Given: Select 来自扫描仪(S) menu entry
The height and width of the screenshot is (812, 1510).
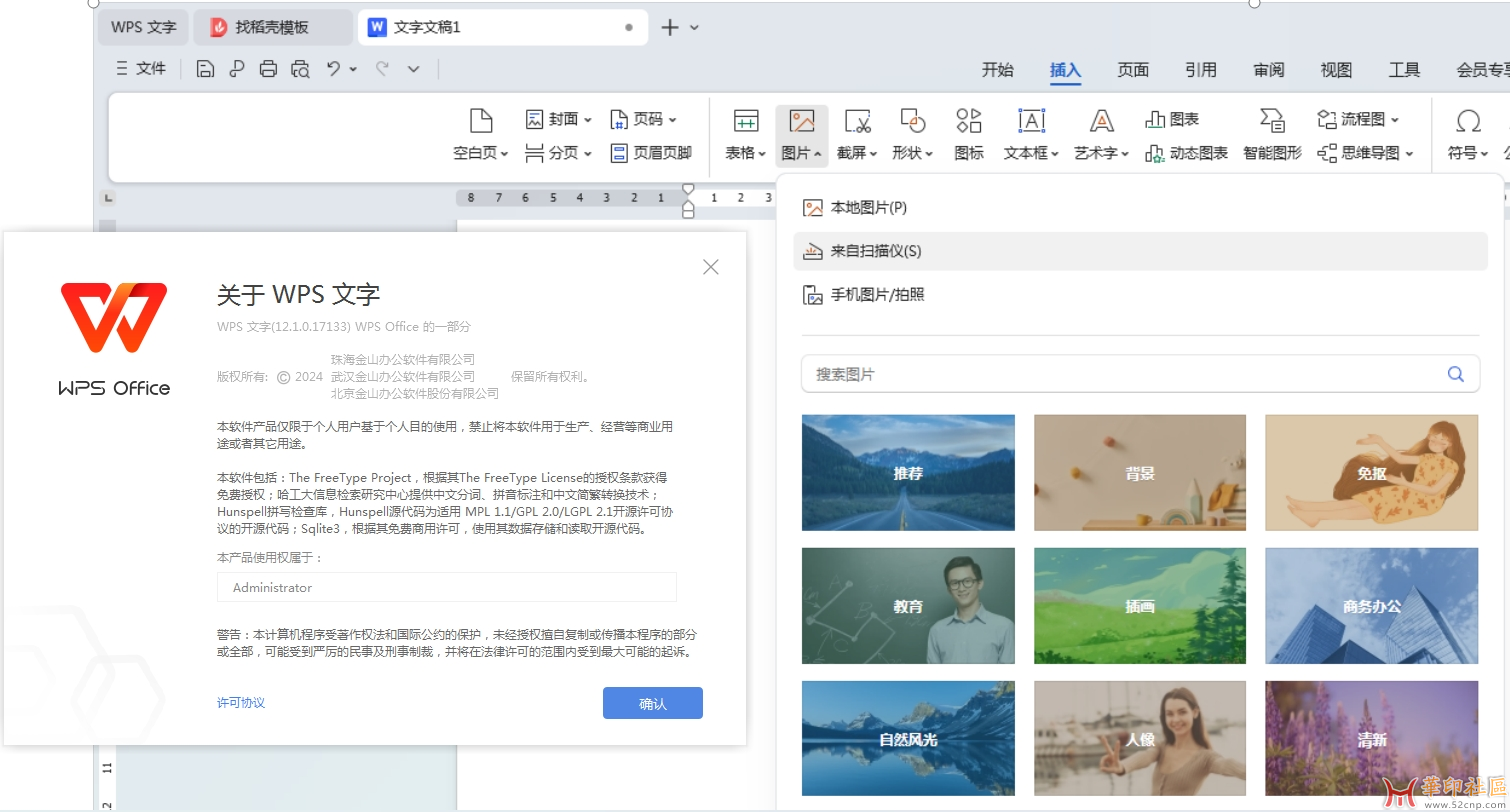Looking at the screenshot, I should (1140, 251).
